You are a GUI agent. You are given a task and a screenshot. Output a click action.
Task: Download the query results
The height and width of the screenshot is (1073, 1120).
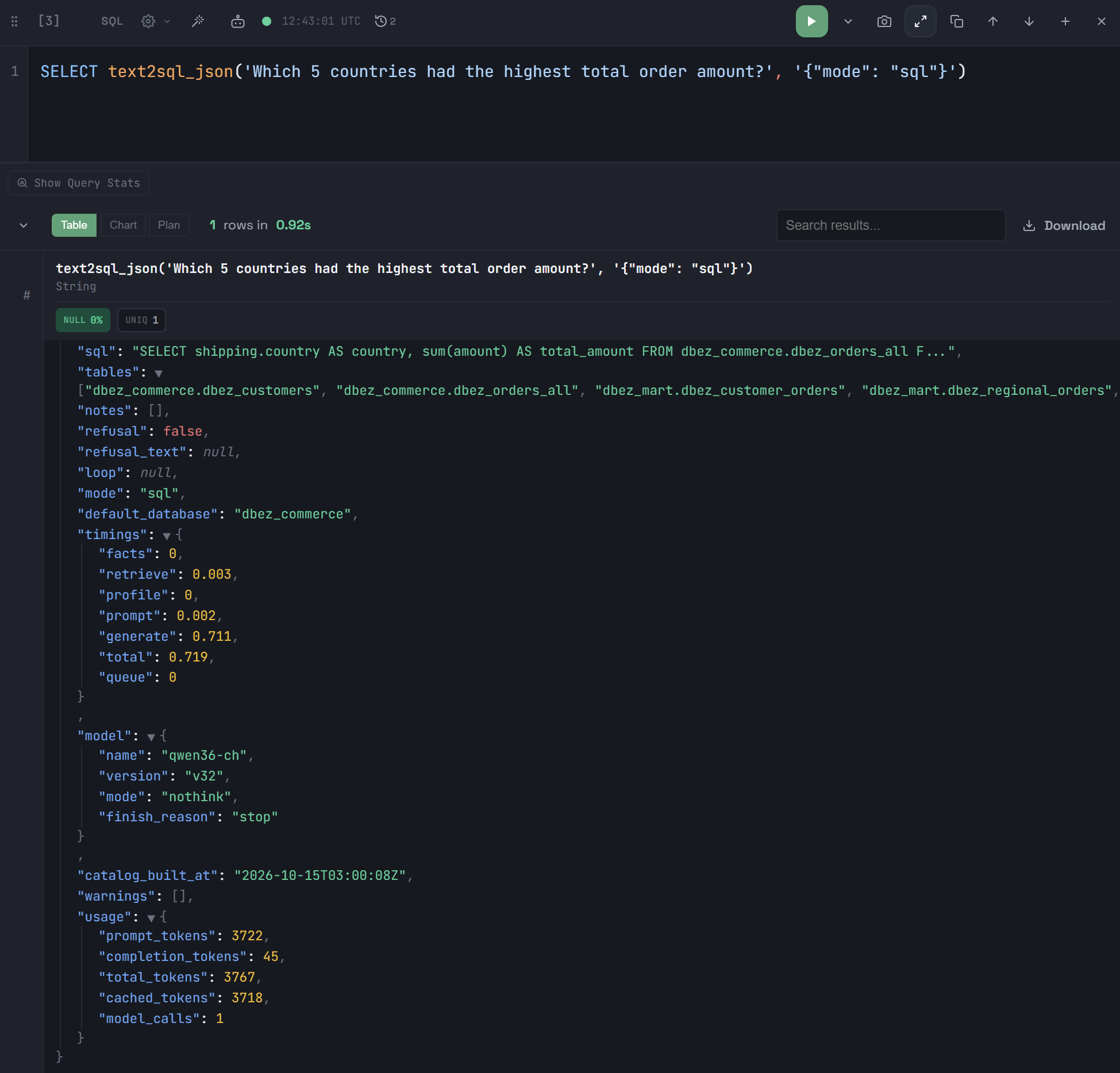1064,225
